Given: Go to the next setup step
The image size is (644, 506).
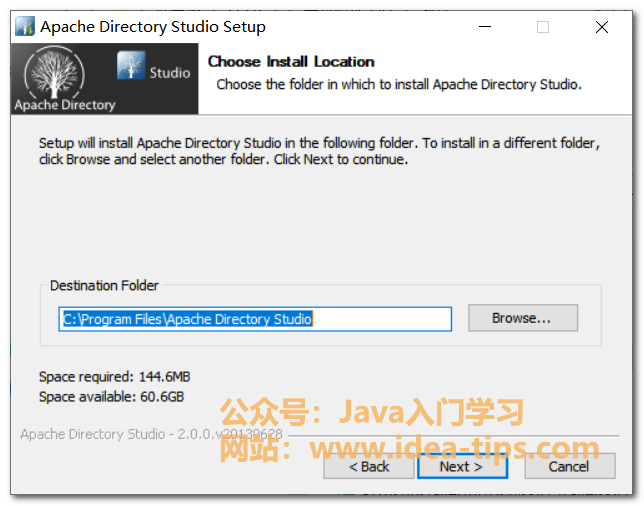Looking at the screenshot, I should point(462,467).
